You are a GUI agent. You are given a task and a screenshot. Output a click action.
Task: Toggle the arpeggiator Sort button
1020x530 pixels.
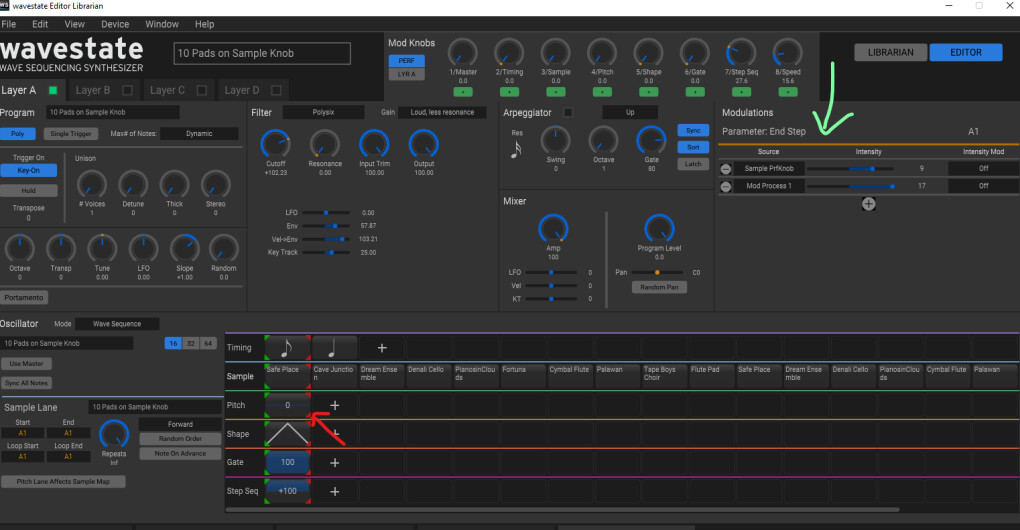click(x=693, y=147)
